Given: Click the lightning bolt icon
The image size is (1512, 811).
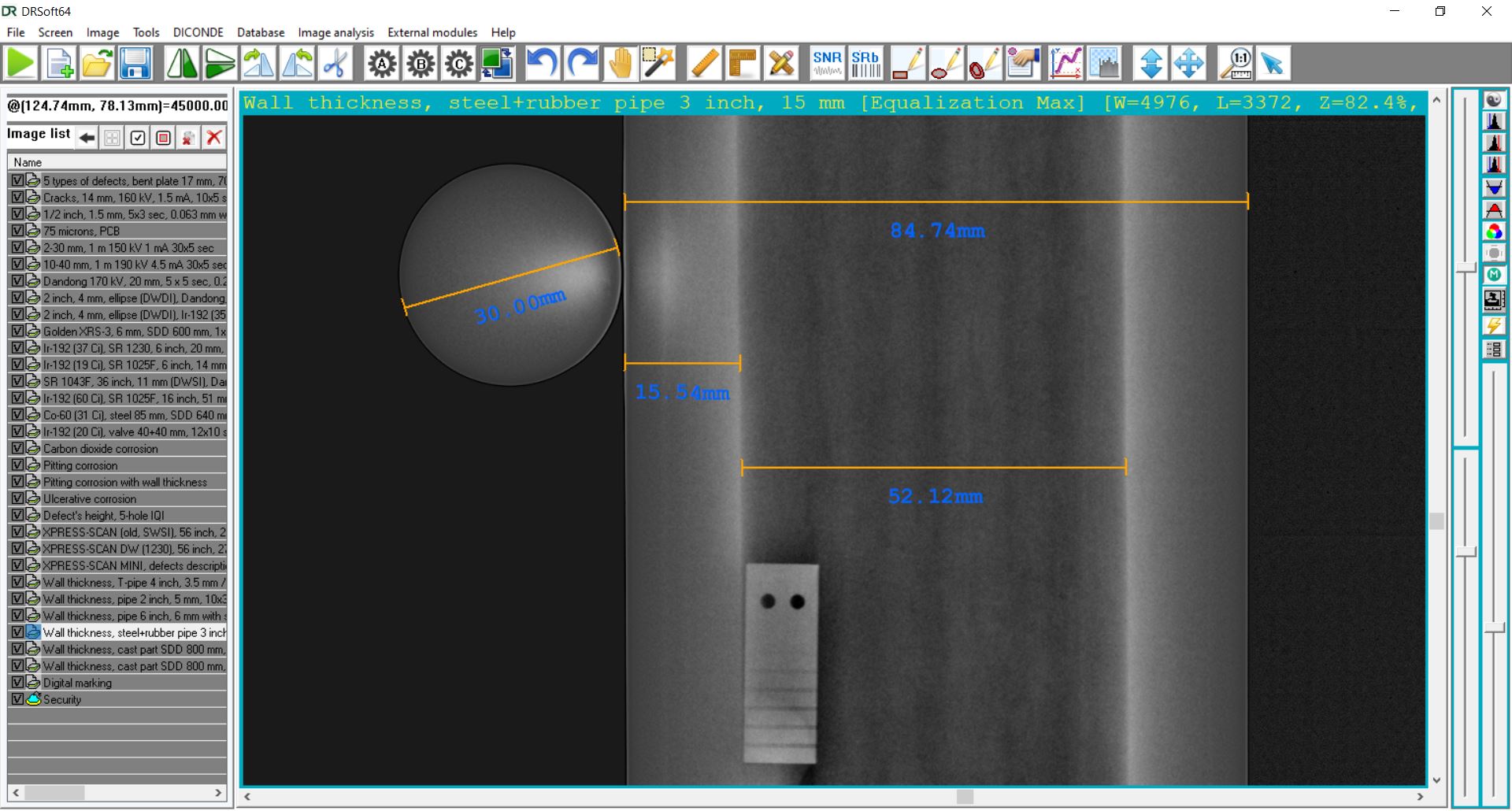Looking at the screenshot, I should click(1494, 325).
